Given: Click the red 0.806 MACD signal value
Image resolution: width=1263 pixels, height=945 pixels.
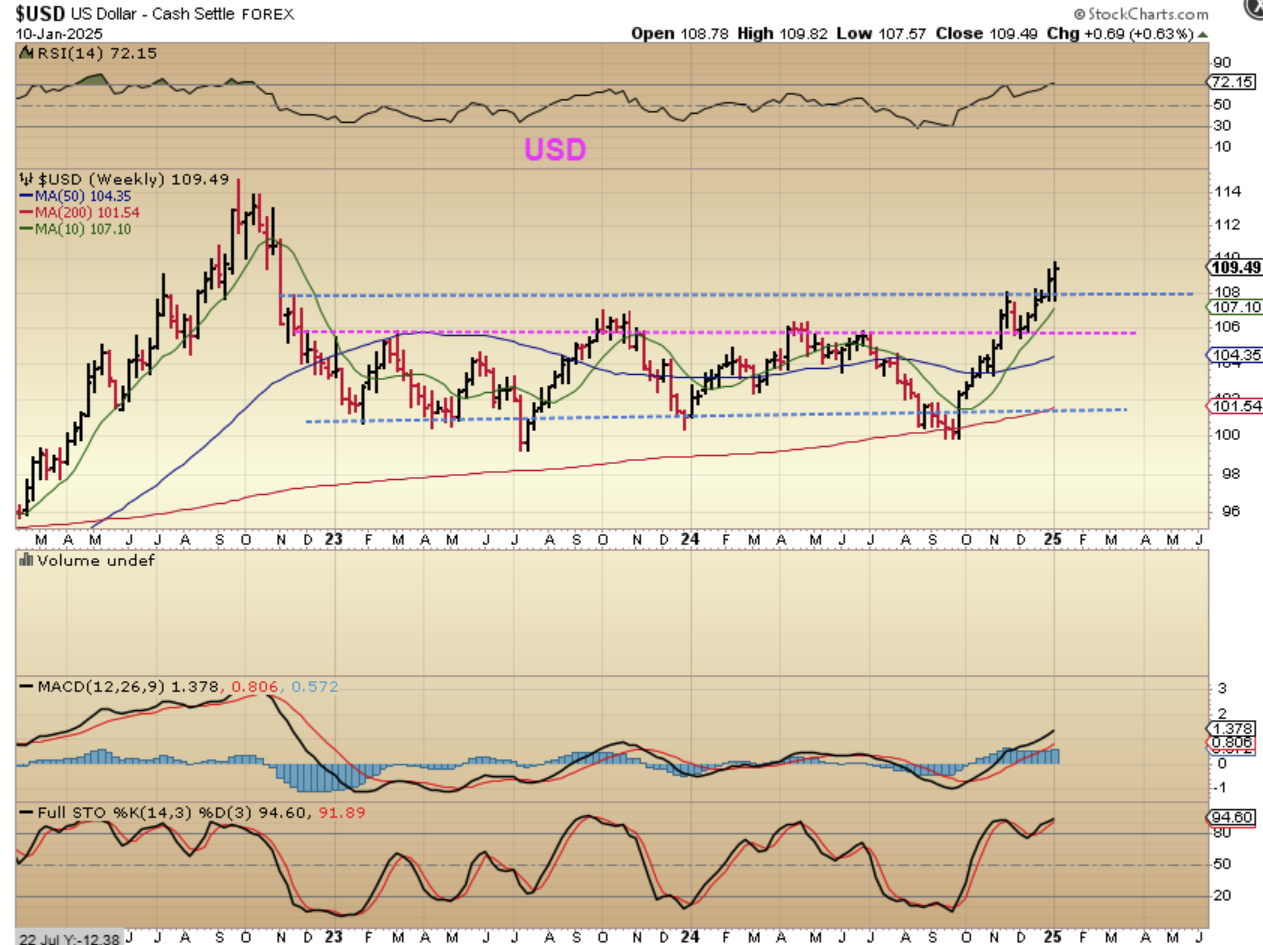Looking at the screenshot, I should [x=255, y=687].
